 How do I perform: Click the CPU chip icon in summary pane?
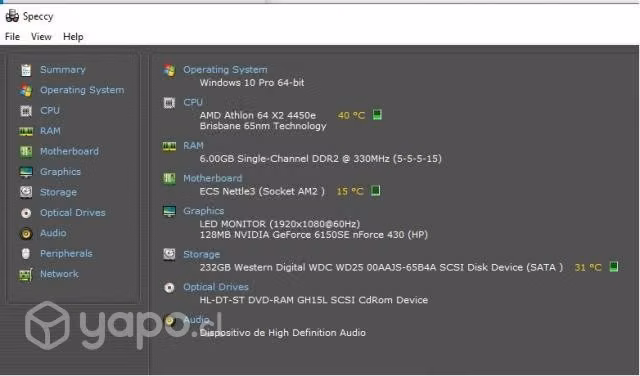tap(169, 102)
